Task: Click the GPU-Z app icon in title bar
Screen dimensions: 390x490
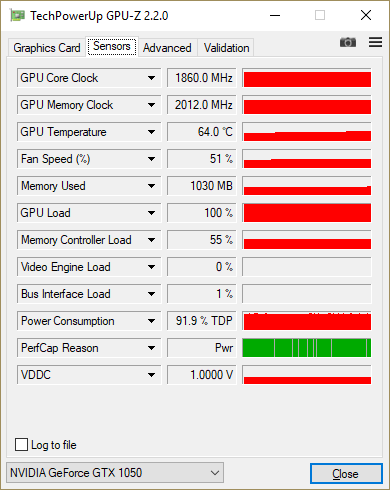Action: pyautogui.click(x=18, y=15)
